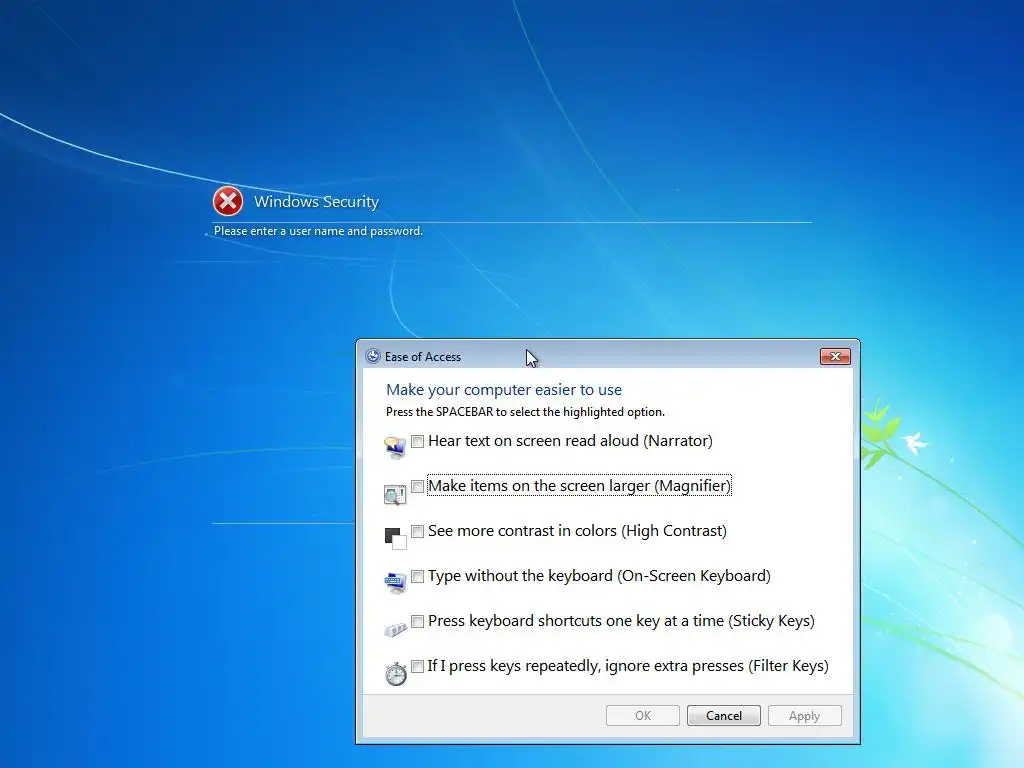
Task: Select 'Make items on the screen larger (Magnifier)' label
Action: [x=579, y=486]
